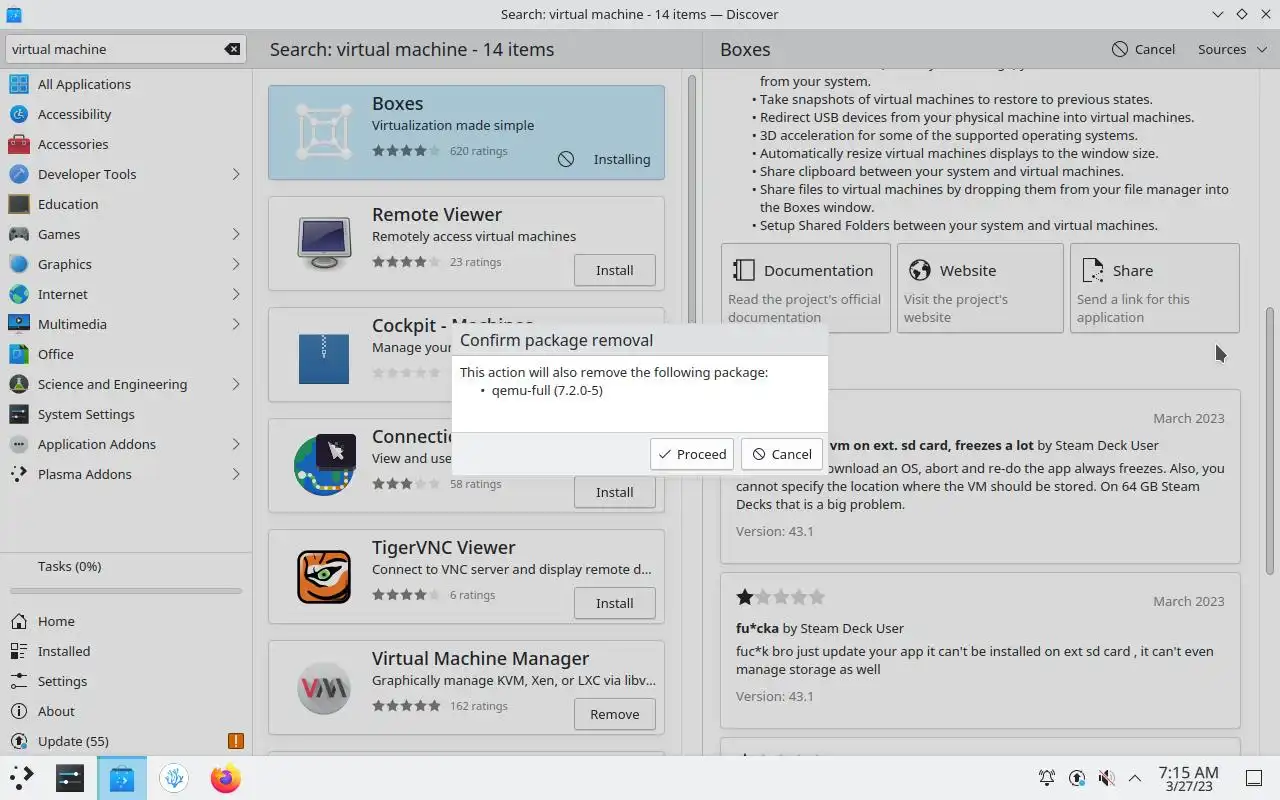Expand Plasma Addons category
Screen dimensions: 1280x800
click(x=236, y=474)
